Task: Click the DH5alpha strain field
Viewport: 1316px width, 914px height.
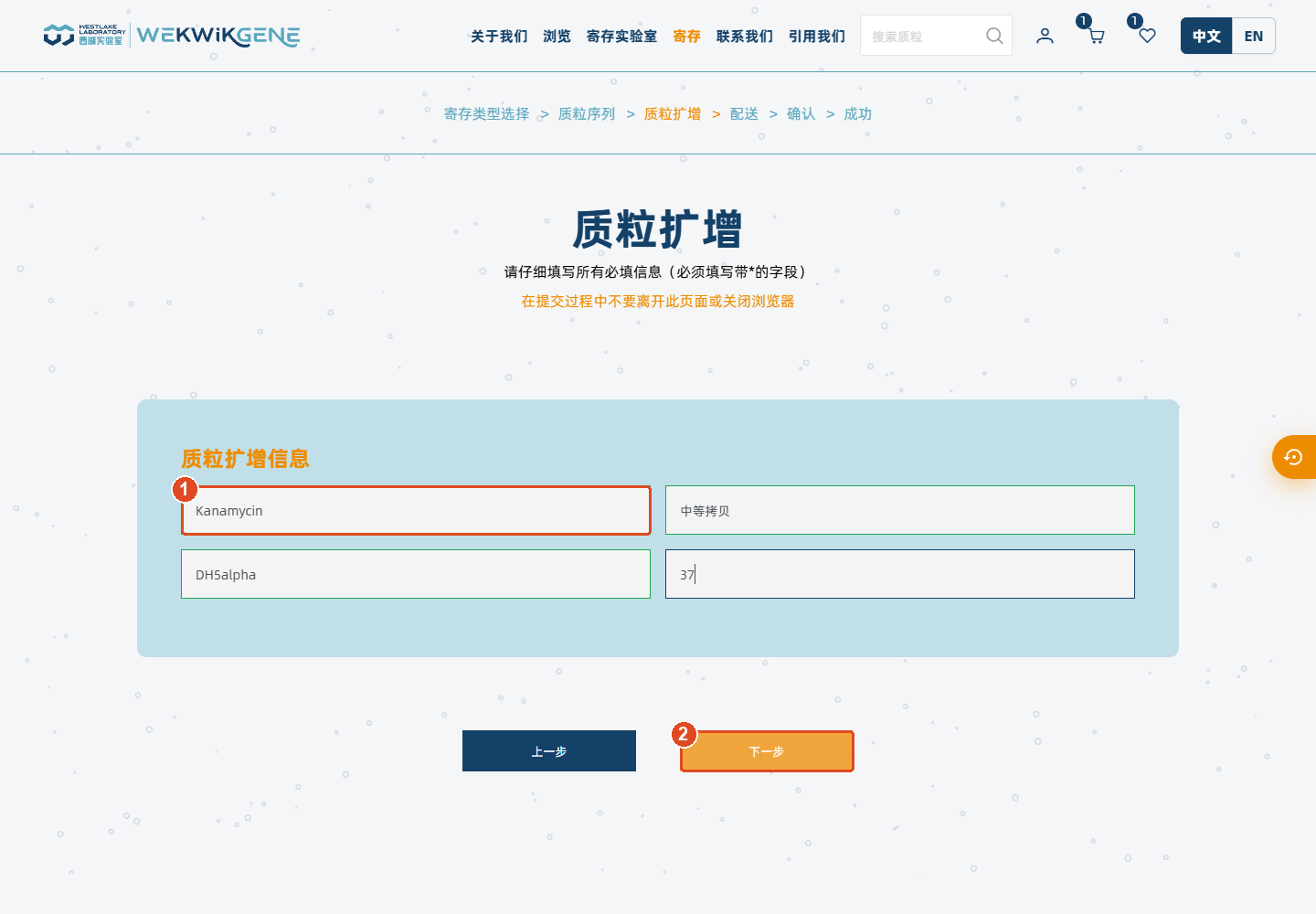Action: [416, 574]
